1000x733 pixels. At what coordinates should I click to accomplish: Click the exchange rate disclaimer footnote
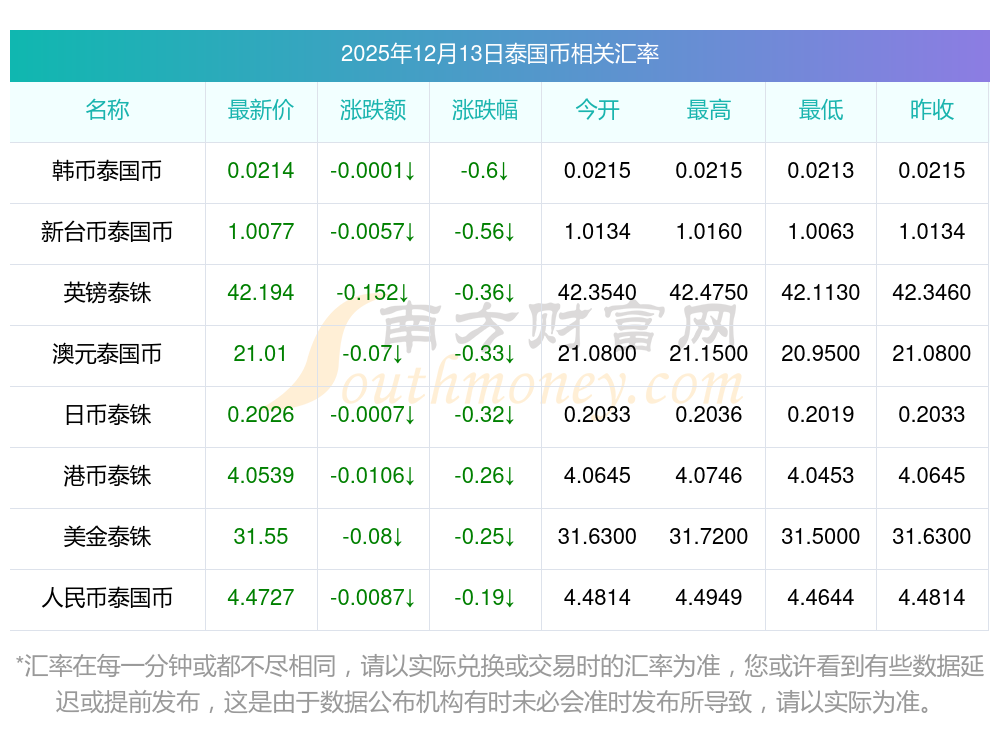coord(500,683)
